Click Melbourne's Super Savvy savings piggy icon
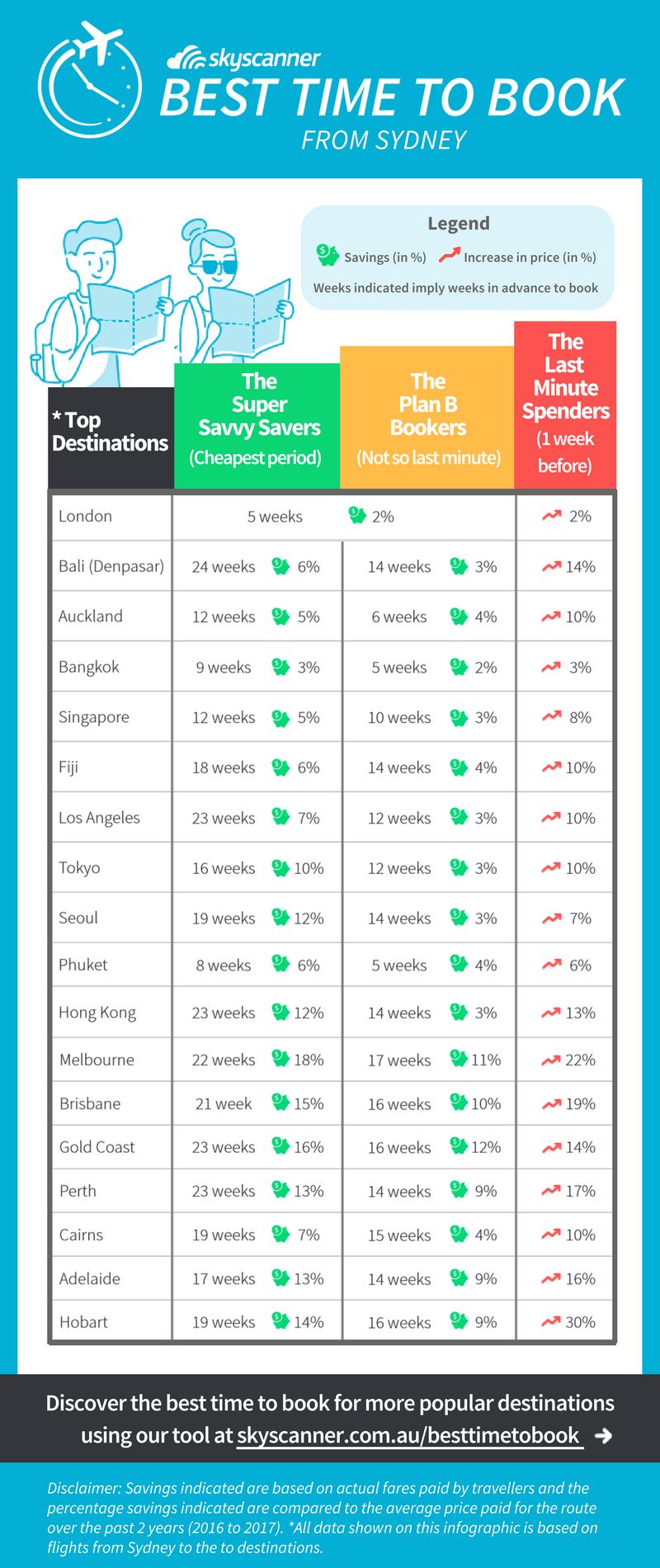Screen dimensions: 660x1568 click(280, 1059)
